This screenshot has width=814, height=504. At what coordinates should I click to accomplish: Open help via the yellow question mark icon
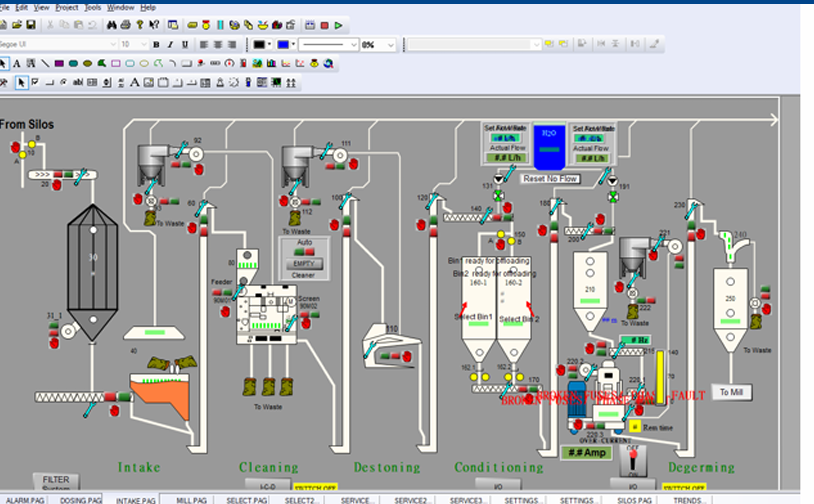pyautogui.click(x=140, y=25)
